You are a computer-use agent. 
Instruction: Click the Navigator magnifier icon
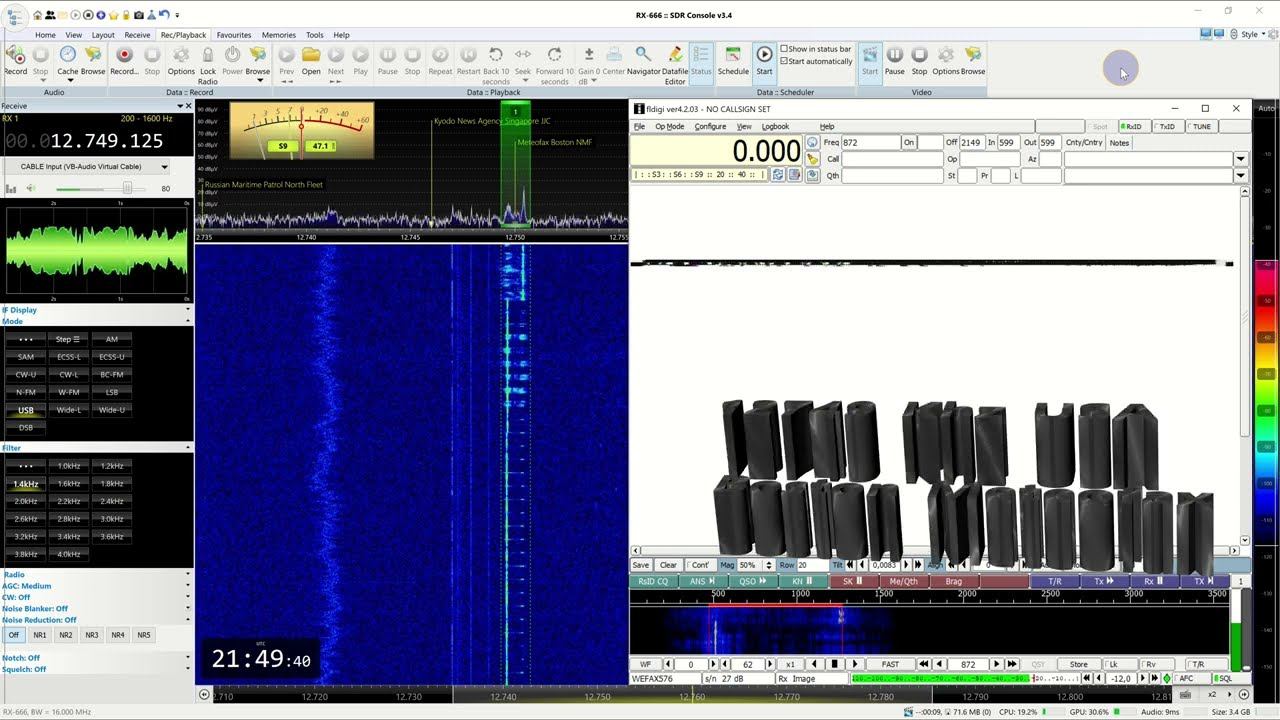pos(643,56)
